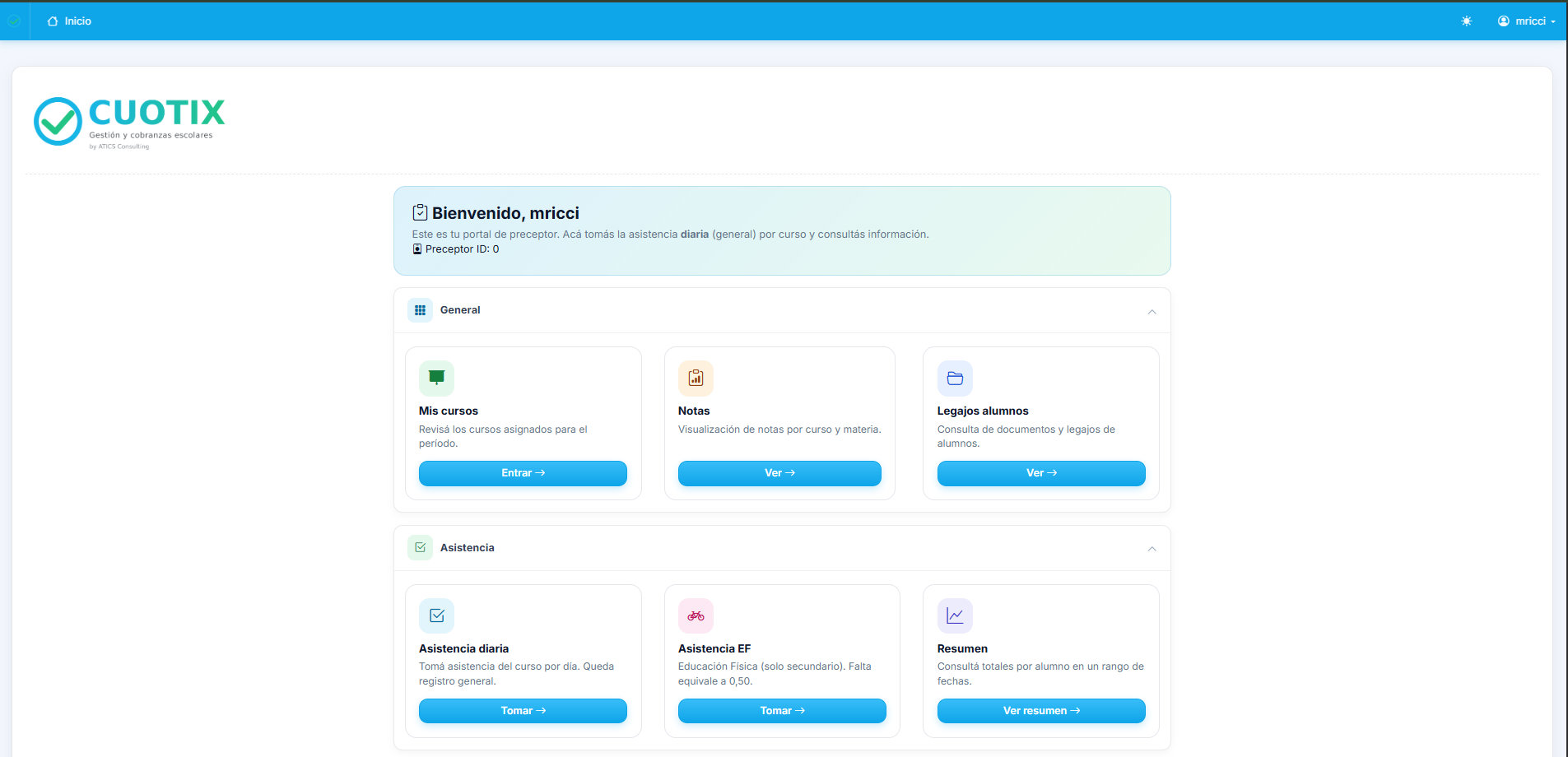Open the mricci user dropdown menu
This screenshot has height=757, width=1568.
tap(1526, 21)
